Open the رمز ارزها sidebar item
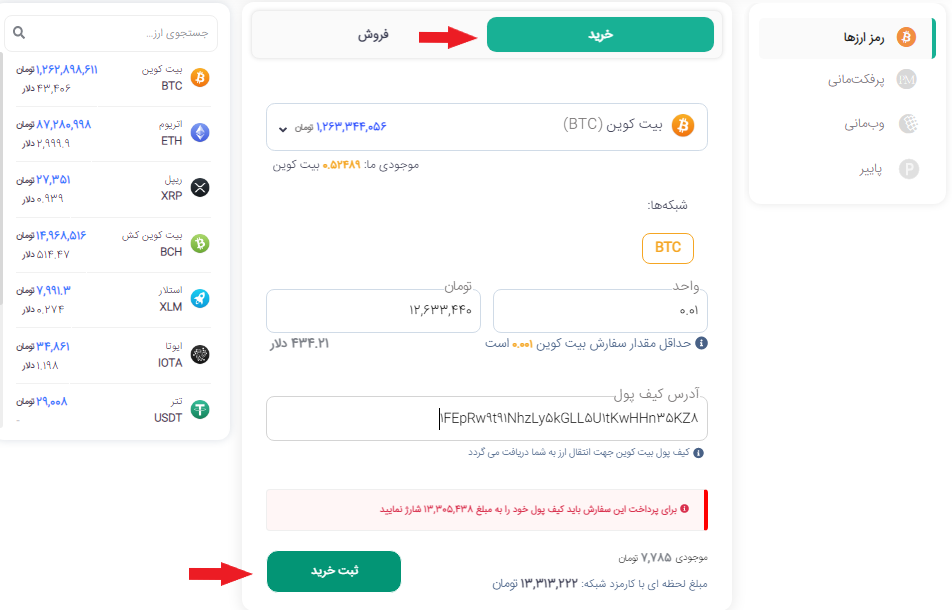 click(846, 38)
